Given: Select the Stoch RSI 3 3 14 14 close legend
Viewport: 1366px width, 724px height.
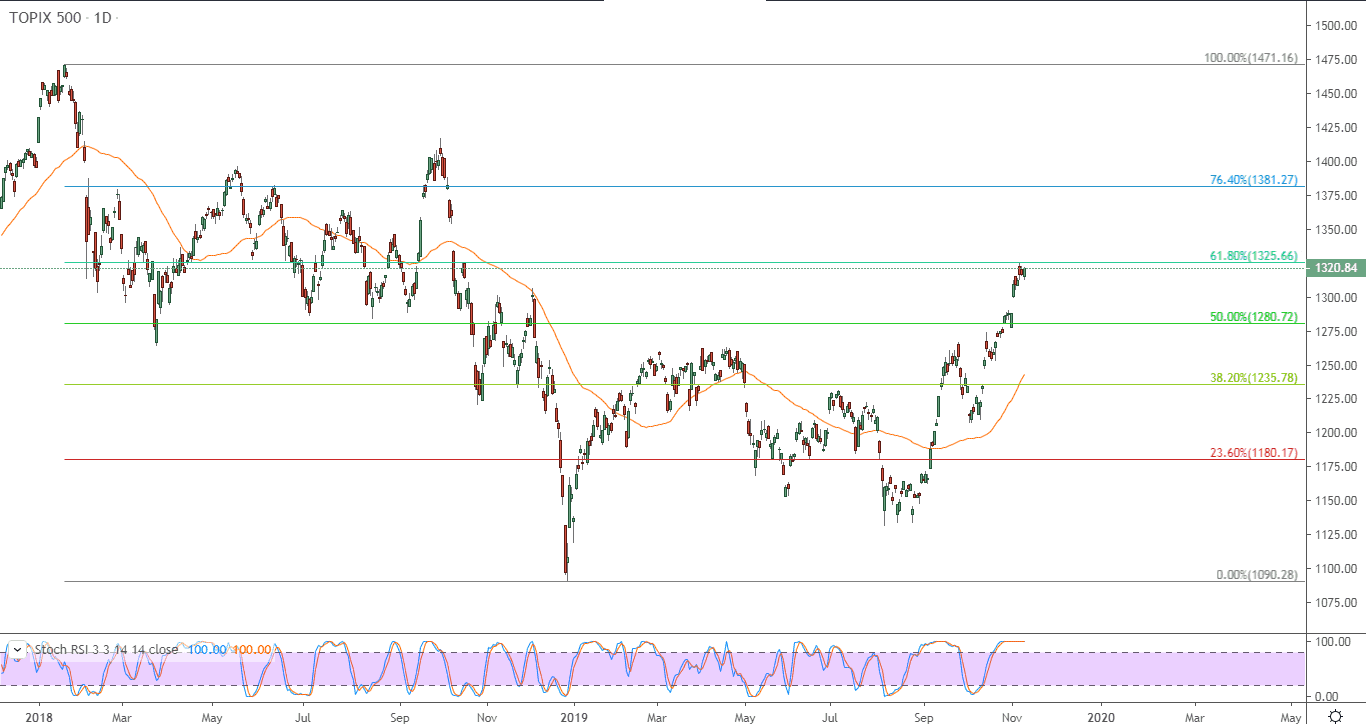Looking at the screenshot, I should point(106,649).
